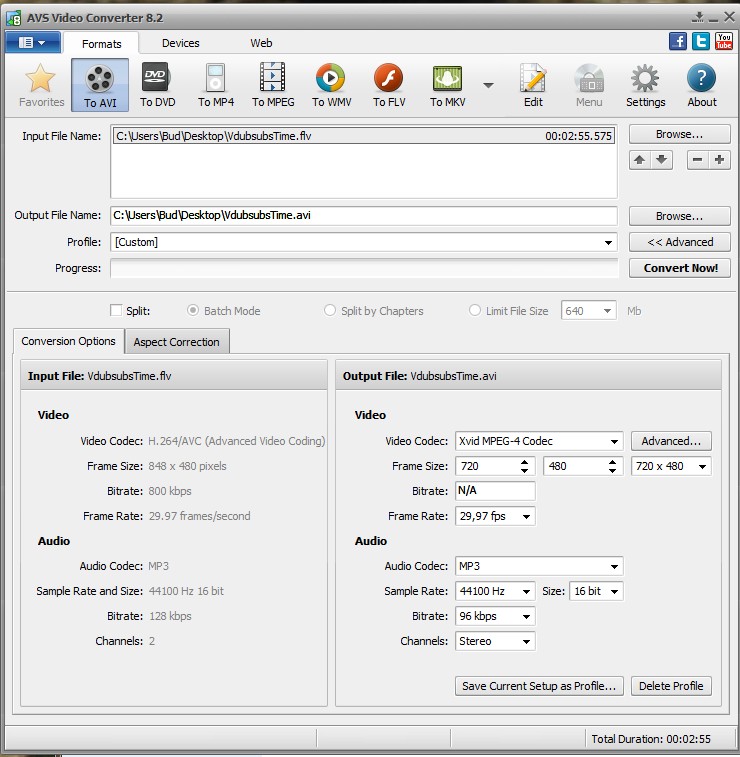Increase frame height 480 with up spinner

coord(612,462)
